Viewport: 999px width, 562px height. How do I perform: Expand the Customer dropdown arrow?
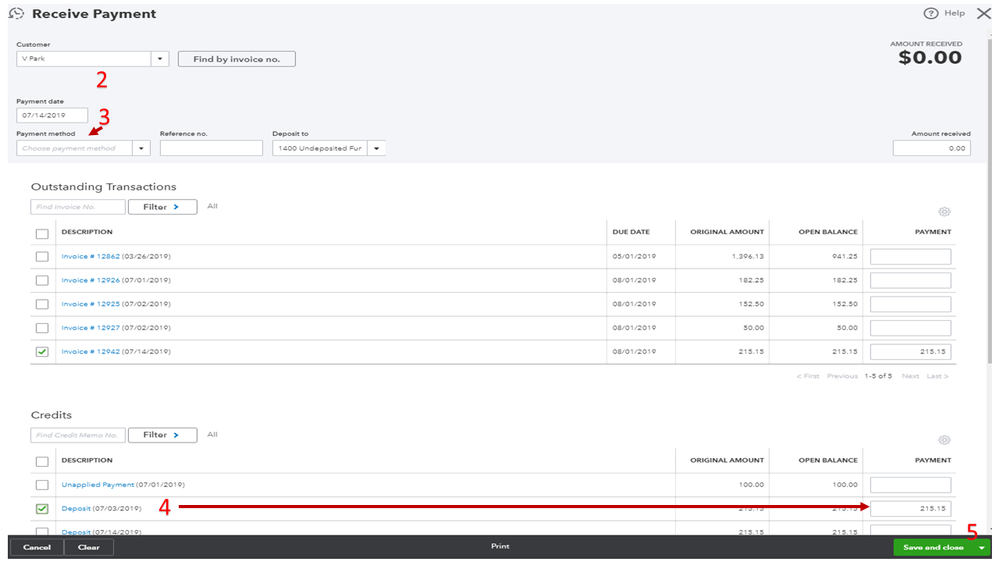point(160,59)
